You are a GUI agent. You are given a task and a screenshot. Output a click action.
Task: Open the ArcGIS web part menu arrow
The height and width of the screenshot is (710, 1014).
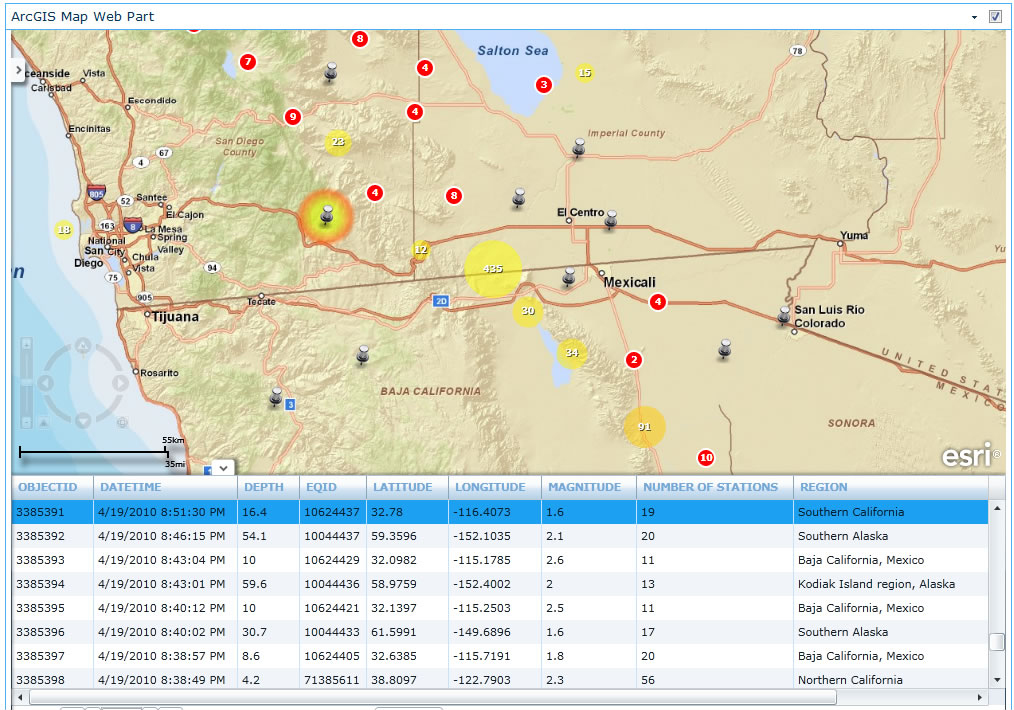[975, 17]
